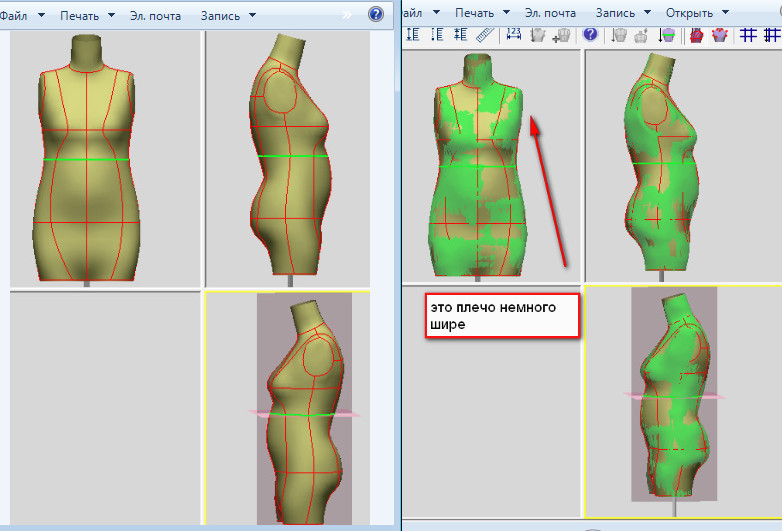The height and width of the screenshot is (531, 782).
Task: Click the blue grid with arrow icon
Action: (x=773, y=35)
